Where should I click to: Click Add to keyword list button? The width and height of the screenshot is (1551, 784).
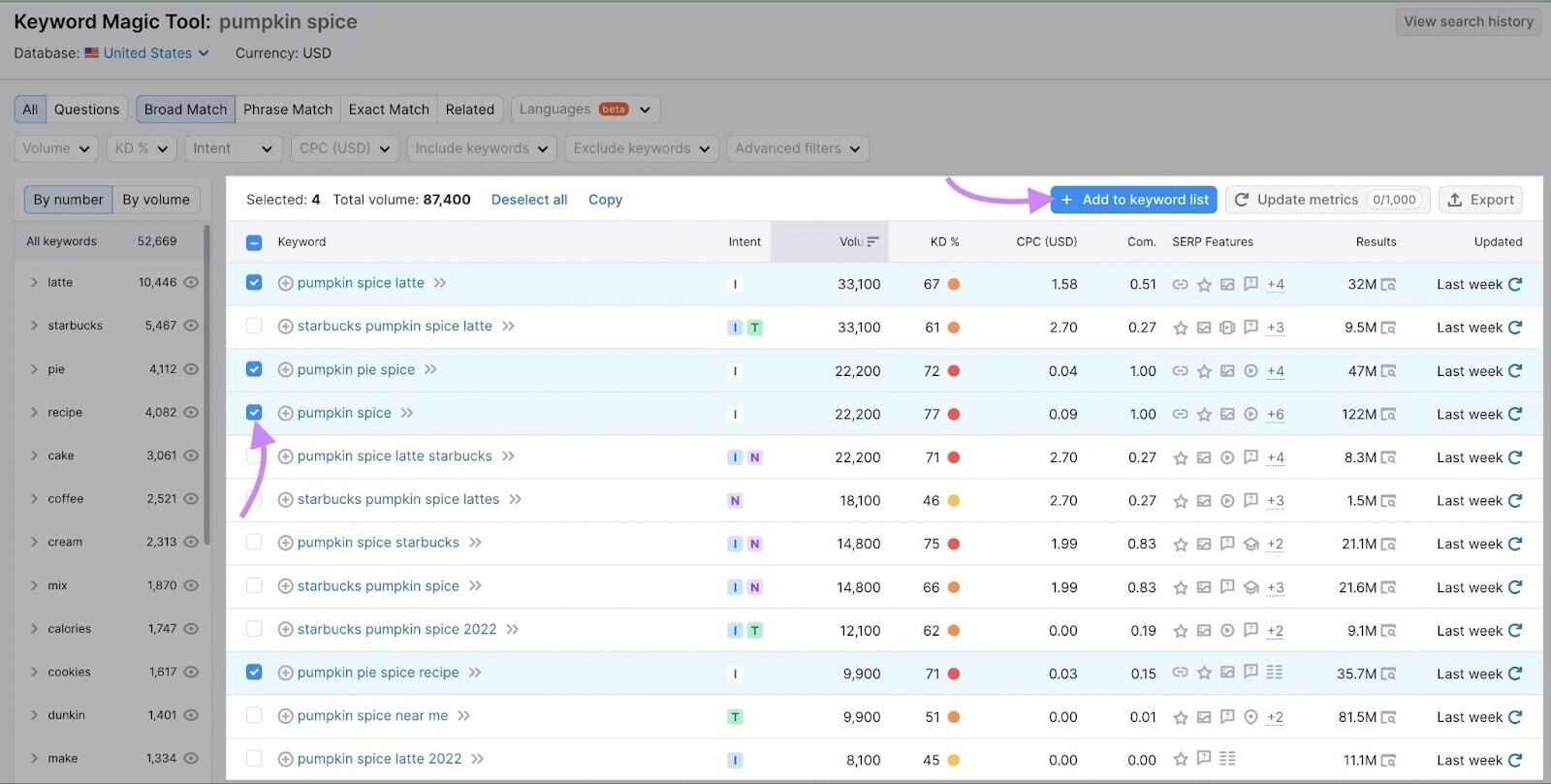1133,200
